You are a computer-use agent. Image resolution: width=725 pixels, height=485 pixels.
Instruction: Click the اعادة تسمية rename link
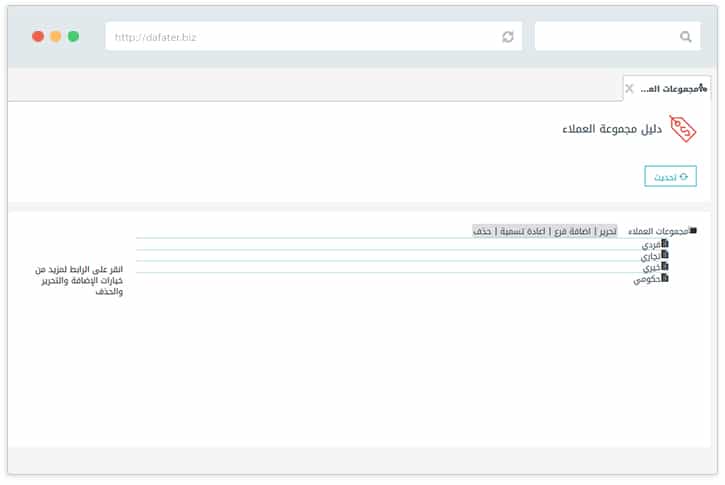(523, 231)
